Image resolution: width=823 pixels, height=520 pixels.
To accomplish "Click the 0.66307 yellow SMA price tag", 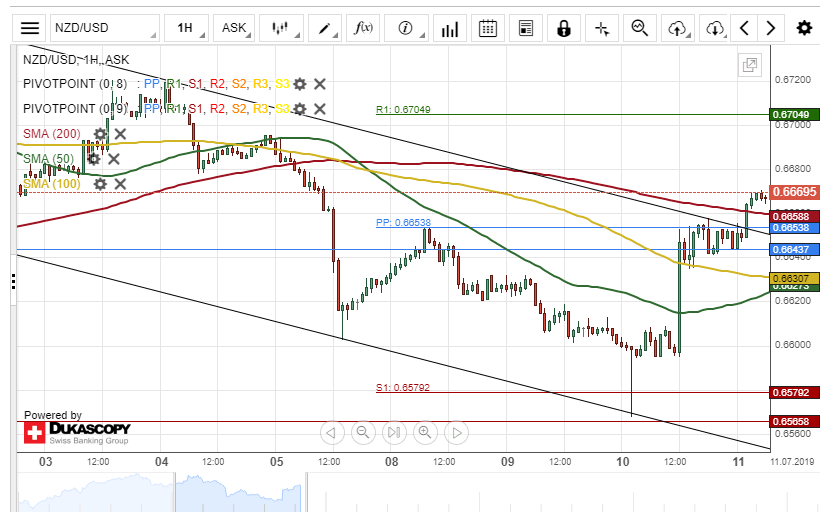I will tap(794, 278).
